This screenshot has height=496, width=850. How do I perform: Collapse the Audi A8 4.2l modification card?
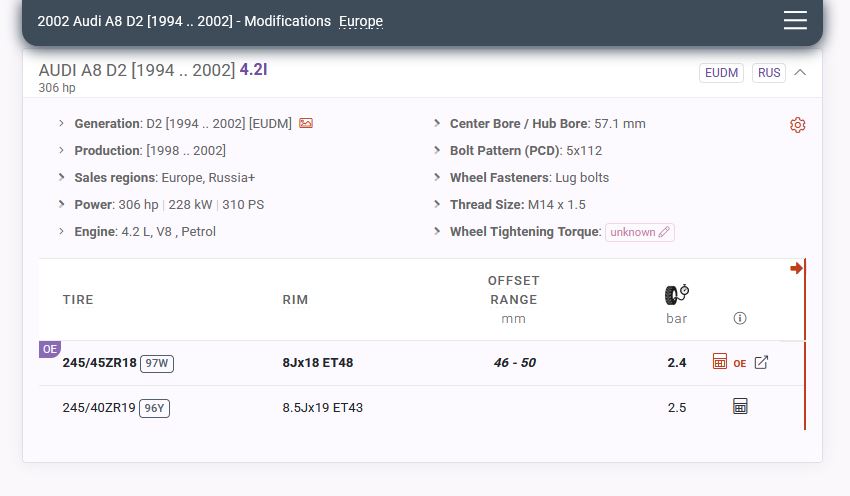800,73
